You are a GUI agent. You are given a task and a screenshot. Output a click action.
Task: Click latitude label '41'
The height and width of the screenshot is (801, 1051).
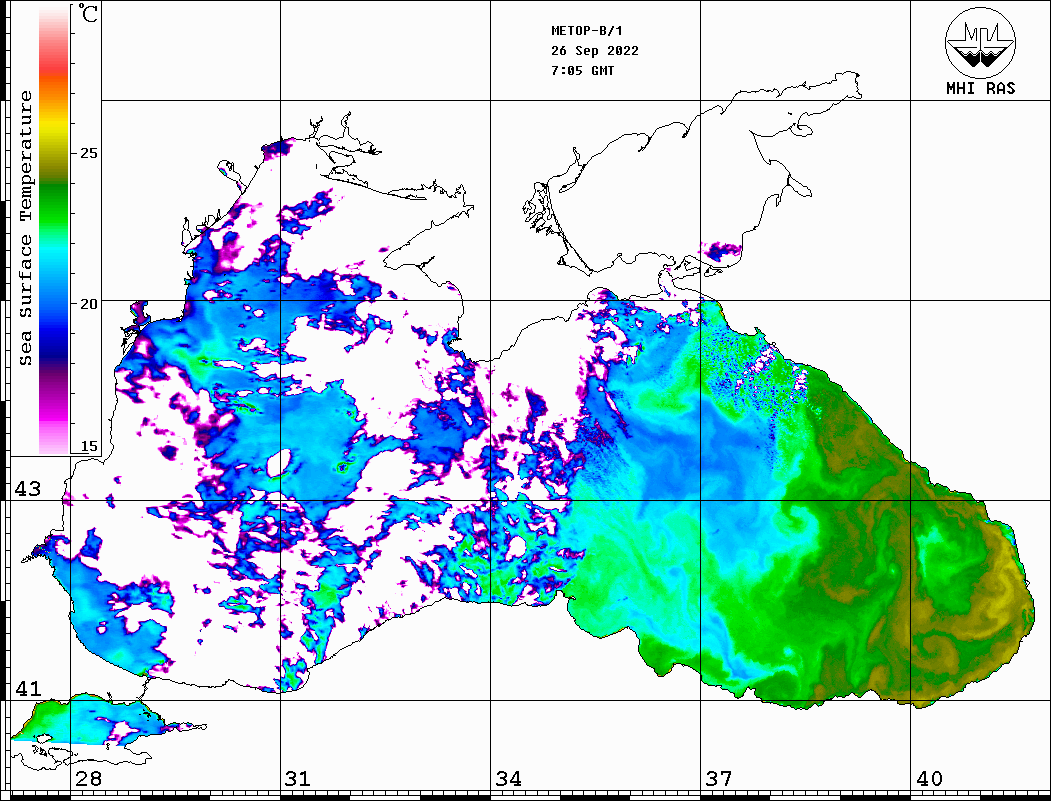click(x=28, y=688)
